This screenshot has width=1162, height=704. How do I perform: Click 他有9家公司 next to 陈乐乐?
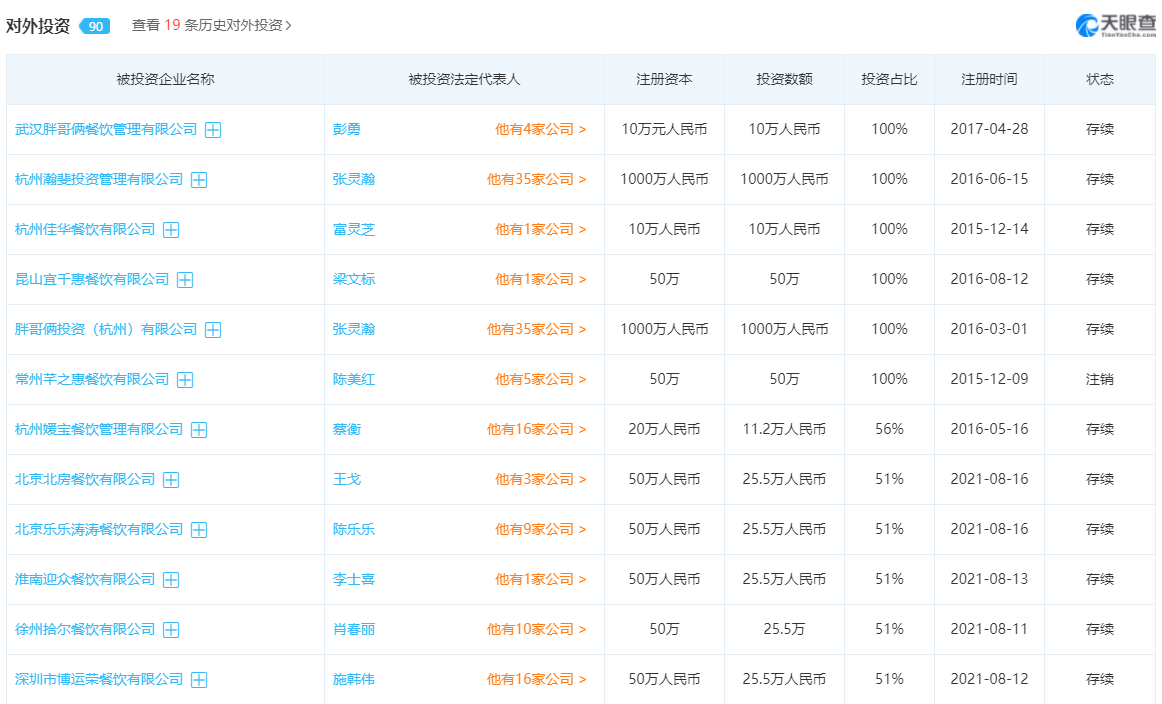click(541, 529)
